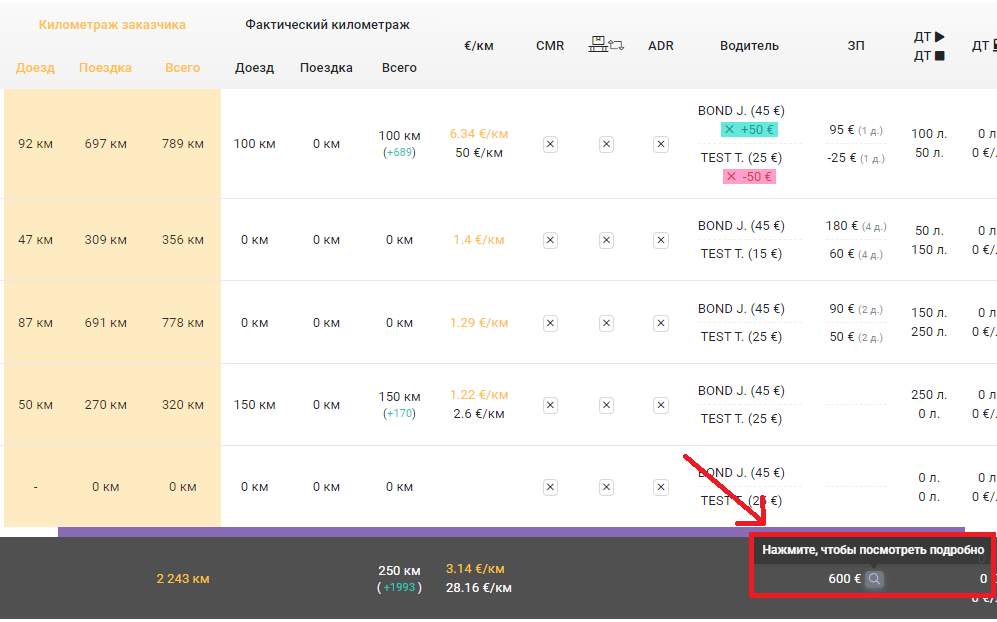The image size is (997, 622).
Task: Toggle ADR checkbox in the 789 км row
Action: click(x=661, y=144)
